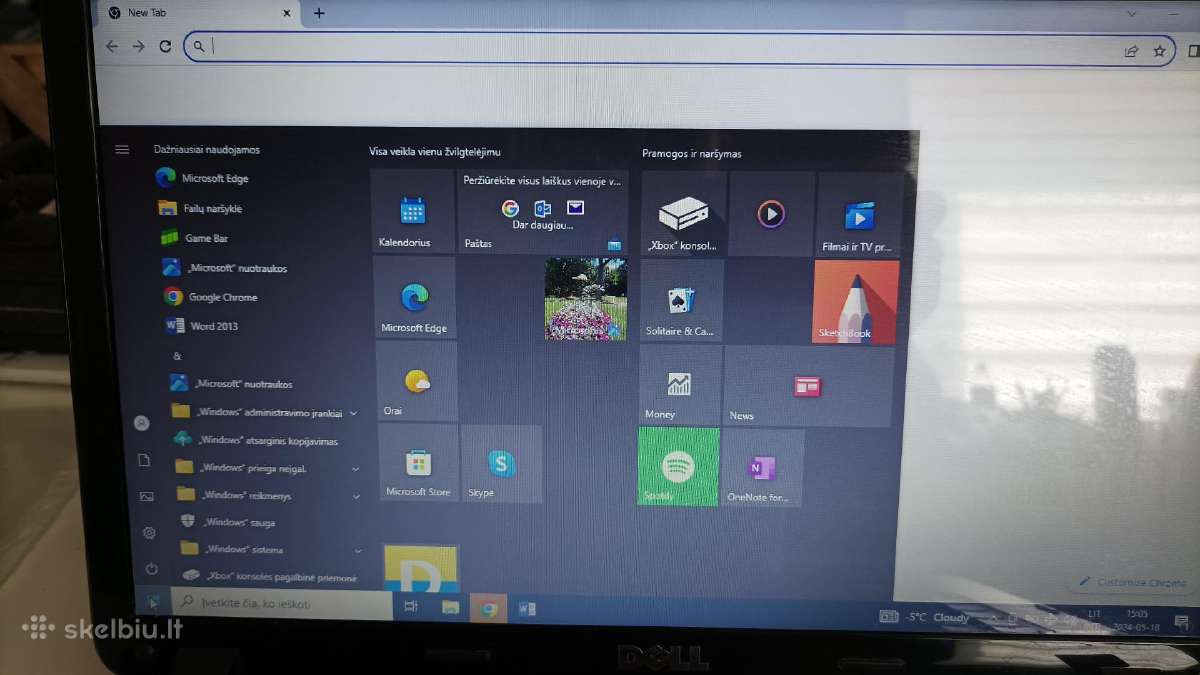Click the share icon in Chrome address bar
This screenshot has height=675, width=1200.
[1131, 51]
